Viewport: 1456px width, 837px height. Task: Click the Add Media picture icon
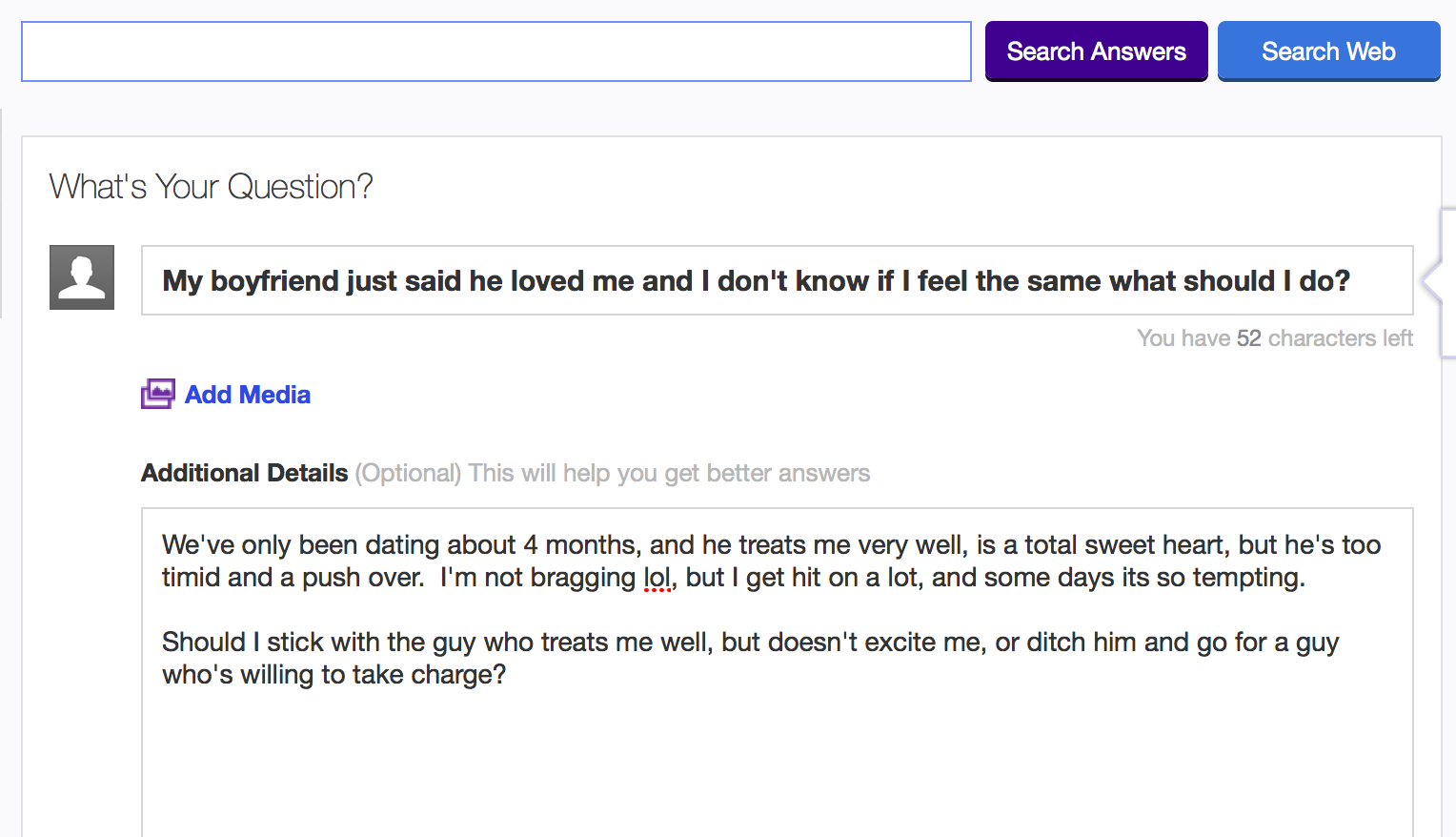(157, 394)
